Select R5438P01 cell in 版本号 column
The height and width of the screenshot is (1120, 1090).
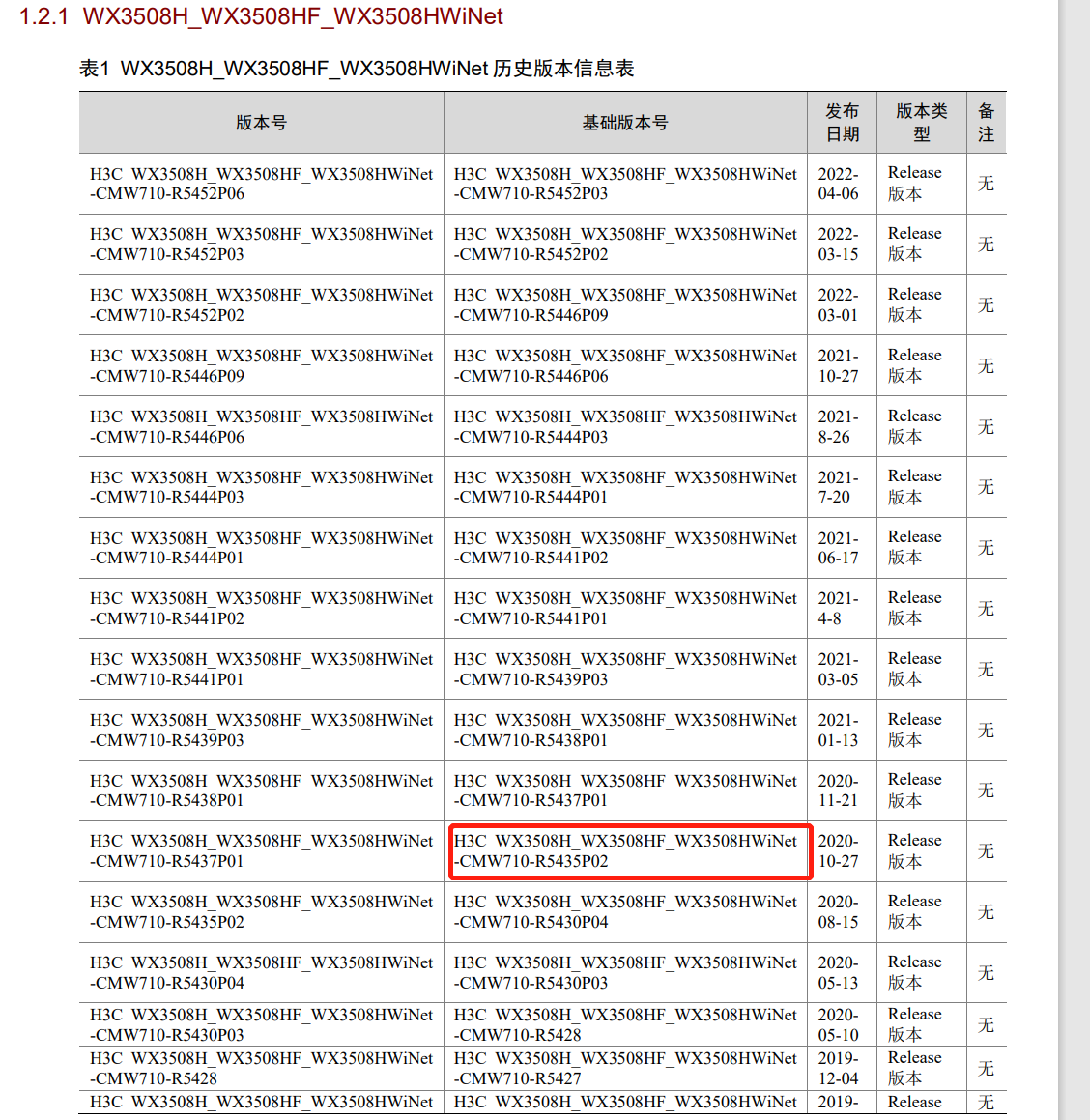[262, 790]
